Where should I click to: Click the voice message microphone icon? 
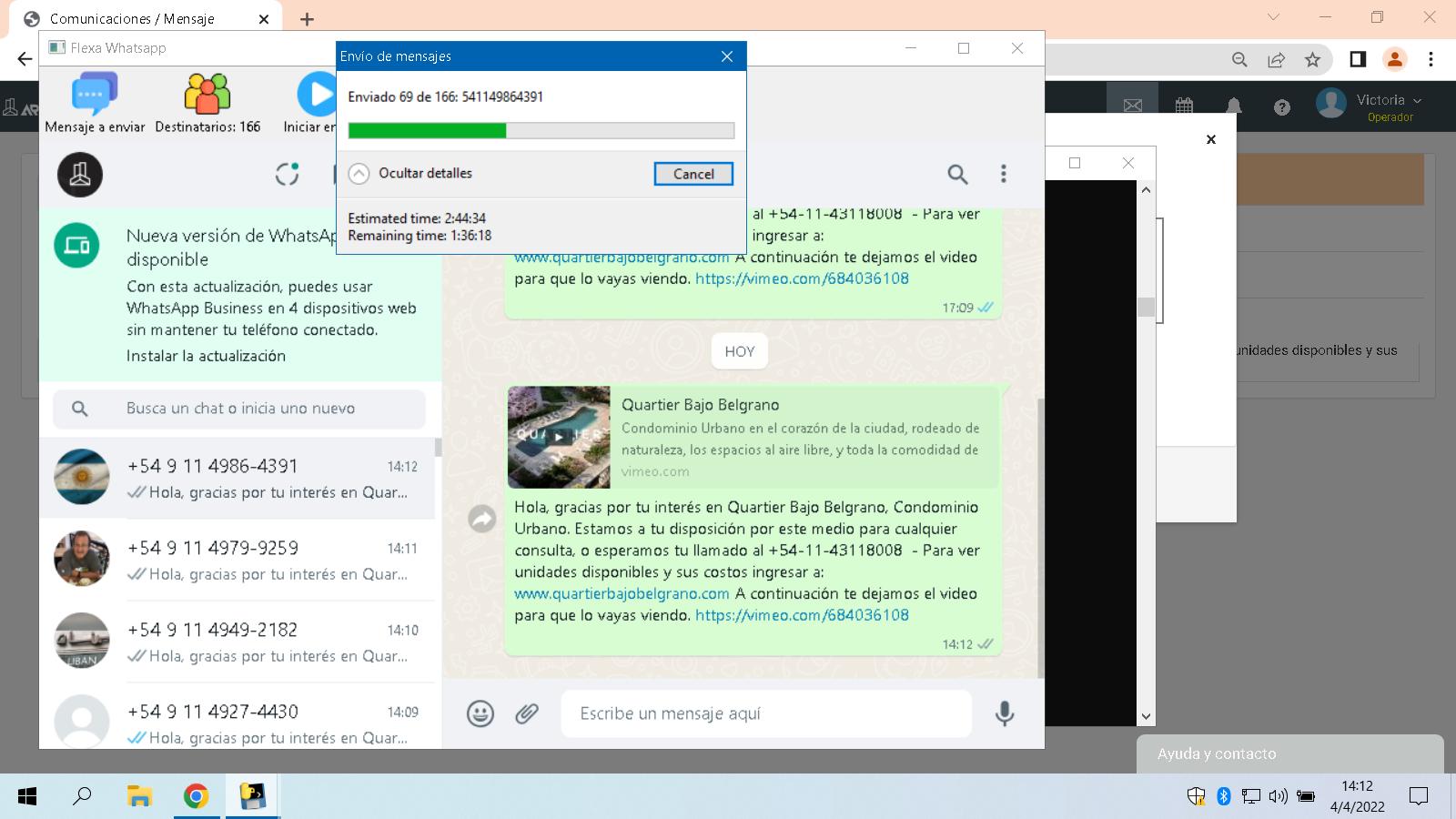pyautogui.click(x=1005, y=713)
